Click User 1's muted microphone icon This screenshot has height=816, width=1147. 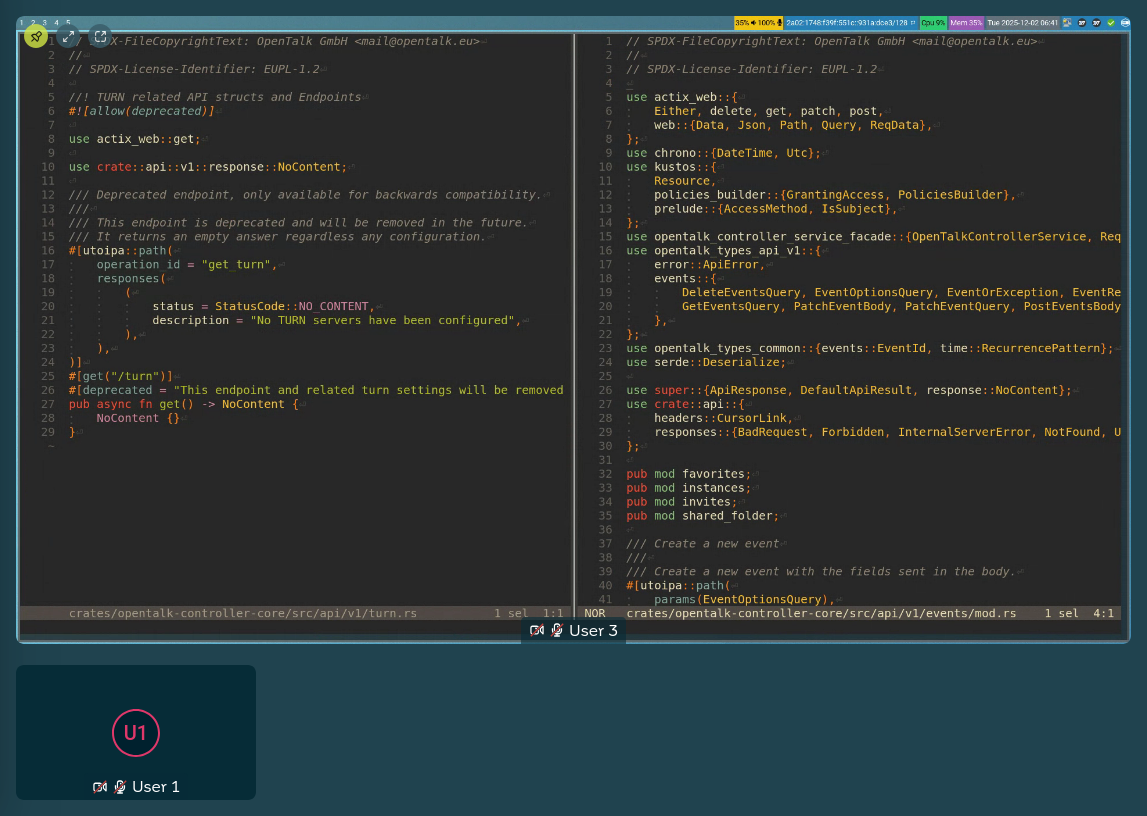[120, 787]
